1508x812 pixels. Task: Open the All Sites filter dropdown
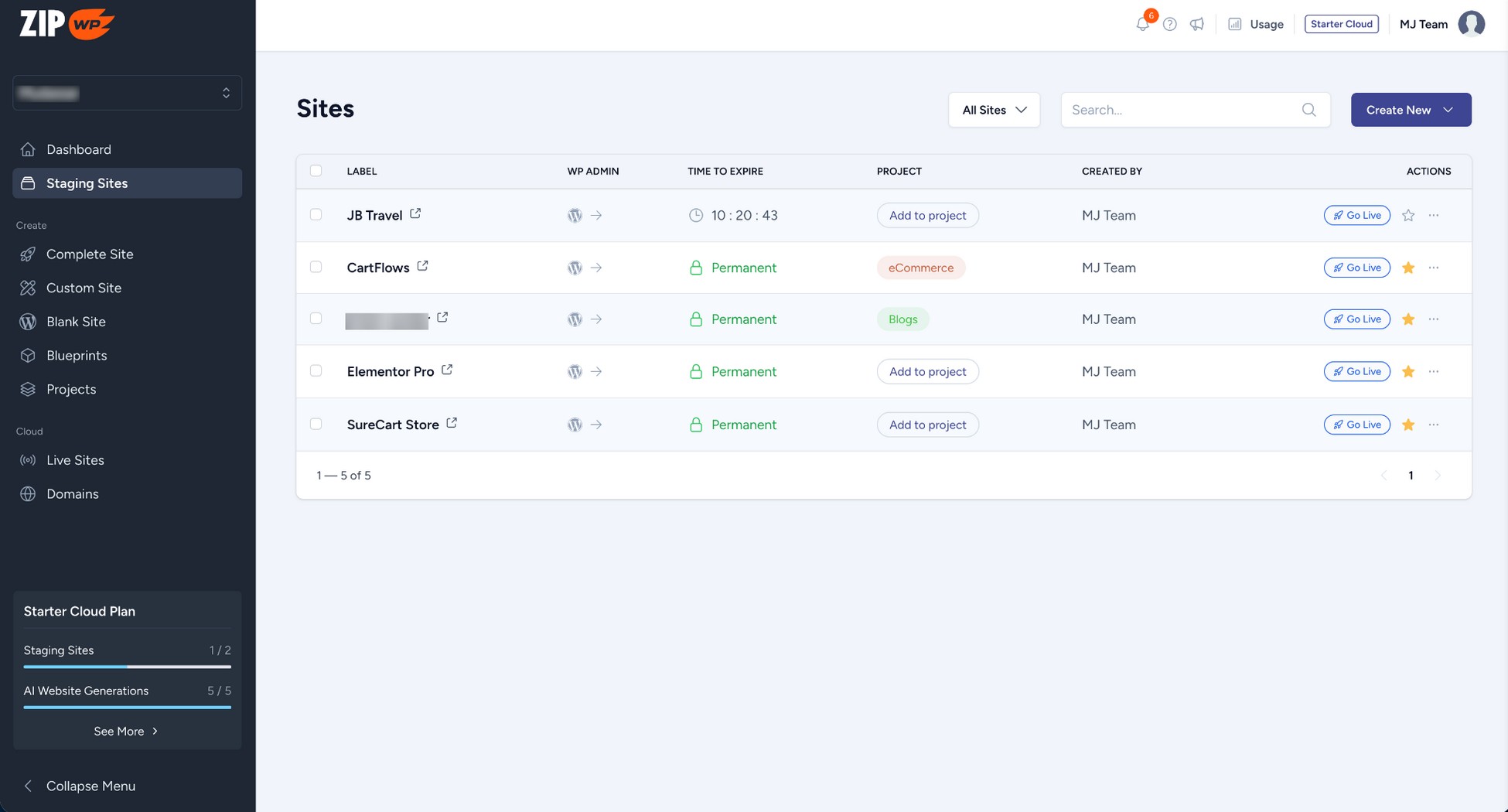pyautogui.click(x=994, y=110)
